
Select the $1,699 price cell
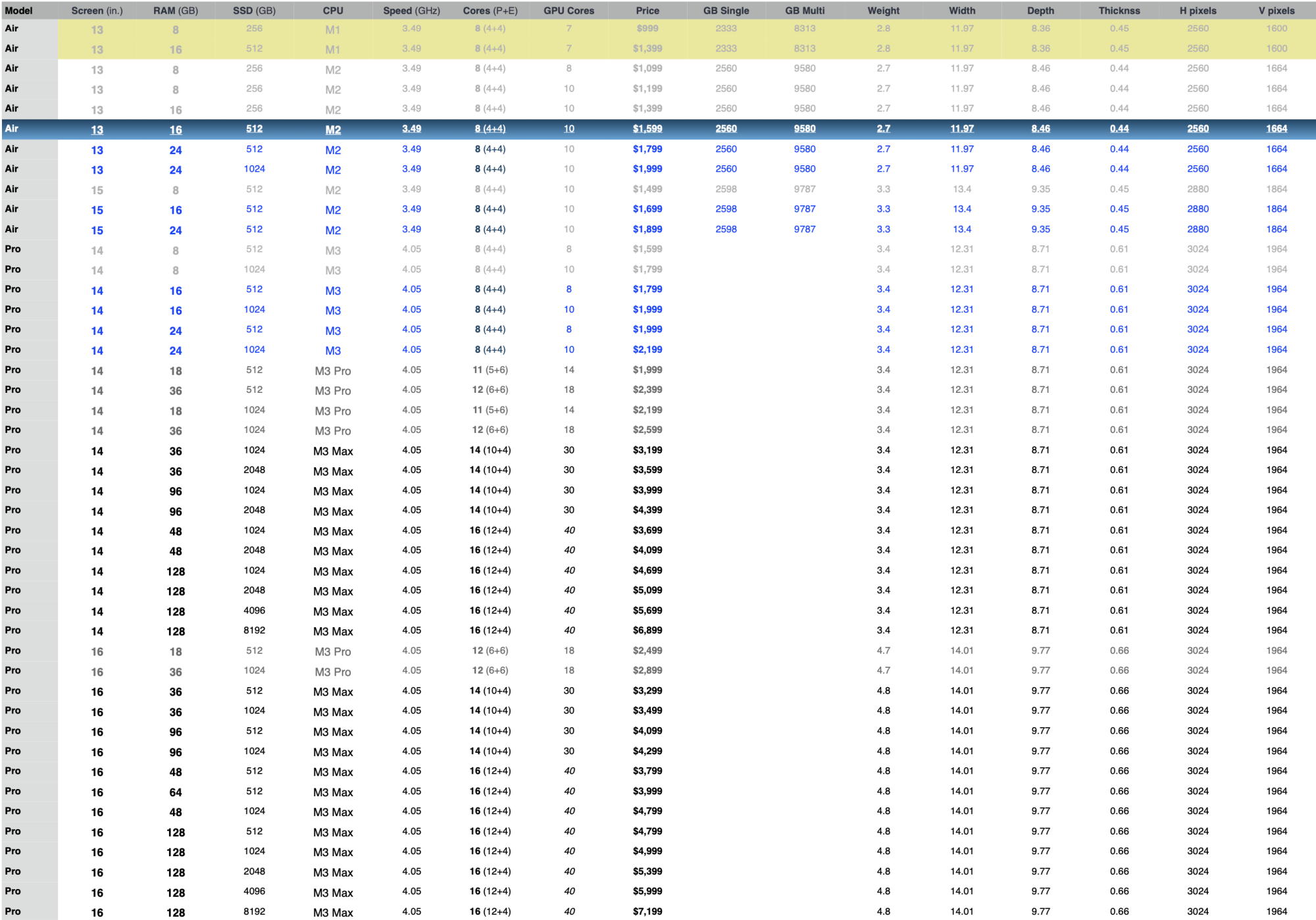pyautogui.click(x=647, y=209)
